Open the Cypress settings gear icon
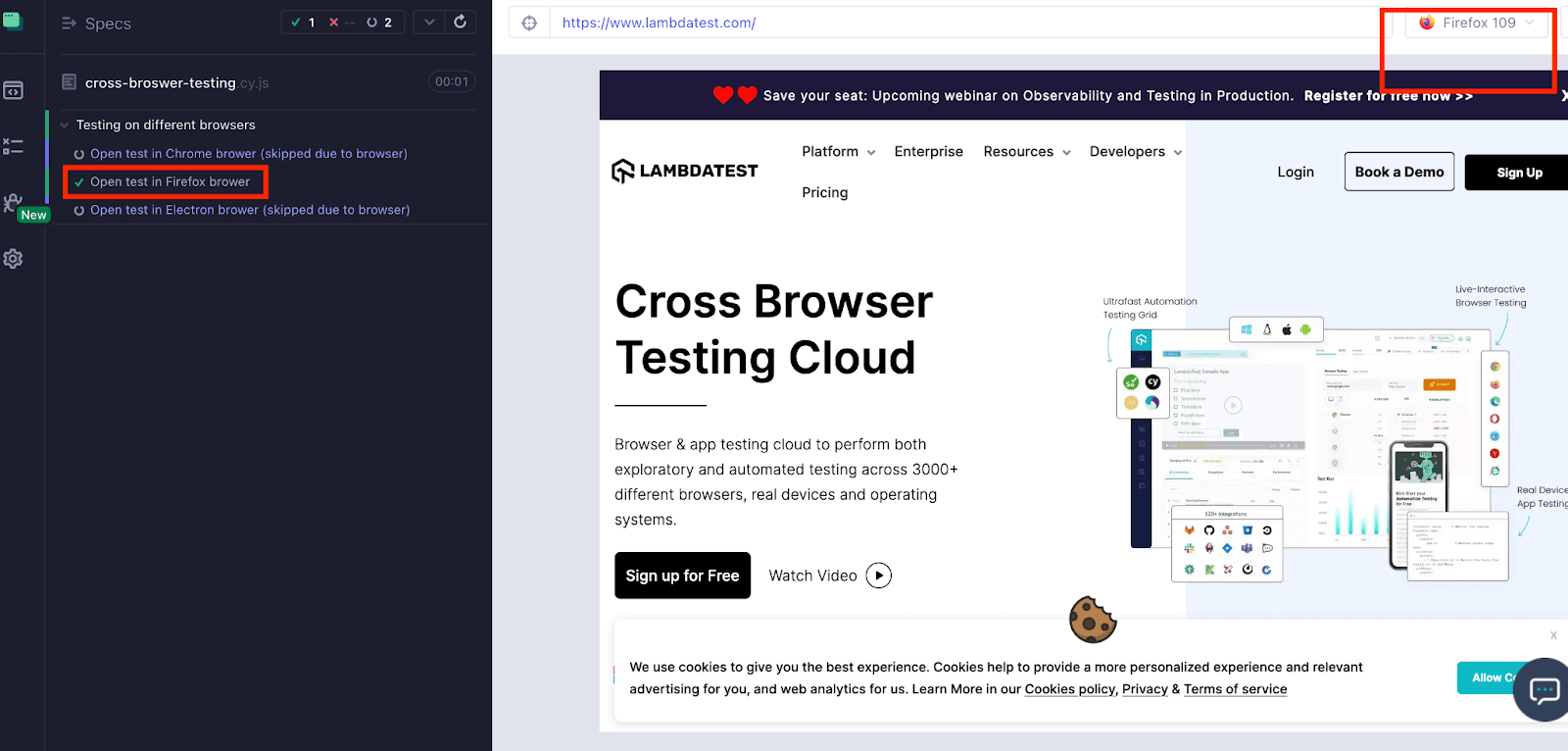 point(13,259)
